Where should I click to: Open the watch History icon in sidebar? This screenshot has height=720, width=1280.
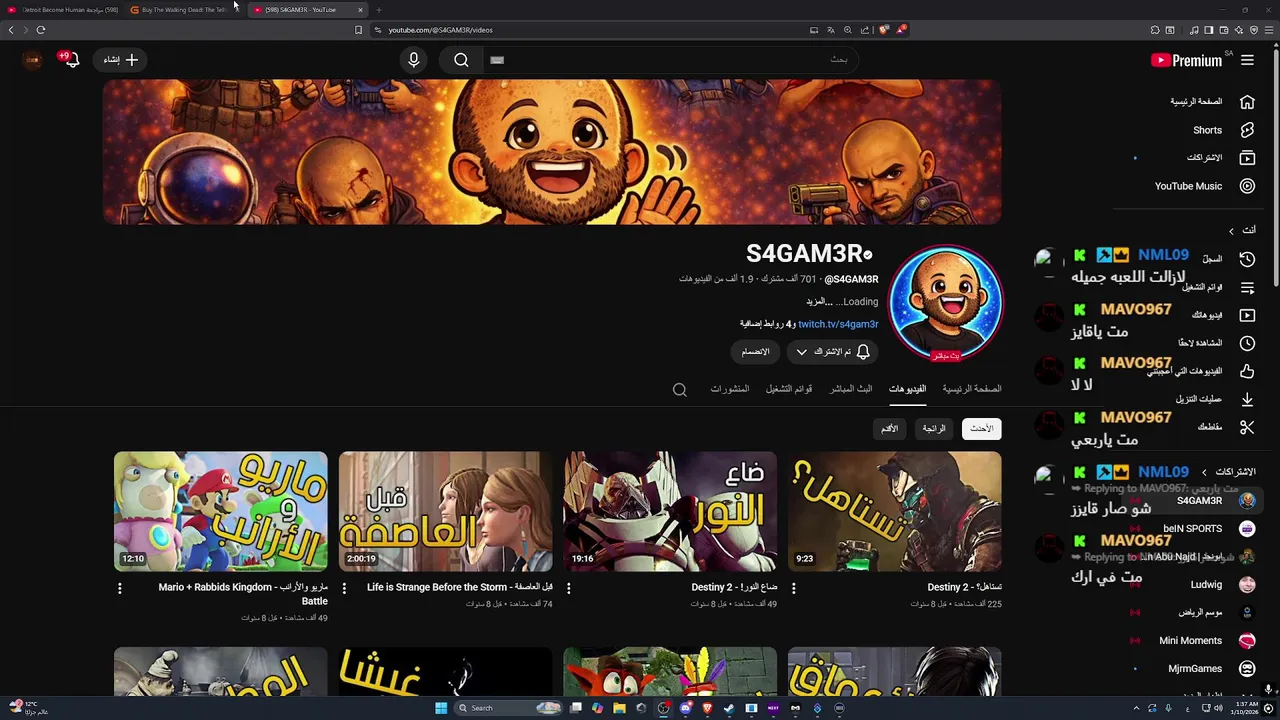(1247, 259)
